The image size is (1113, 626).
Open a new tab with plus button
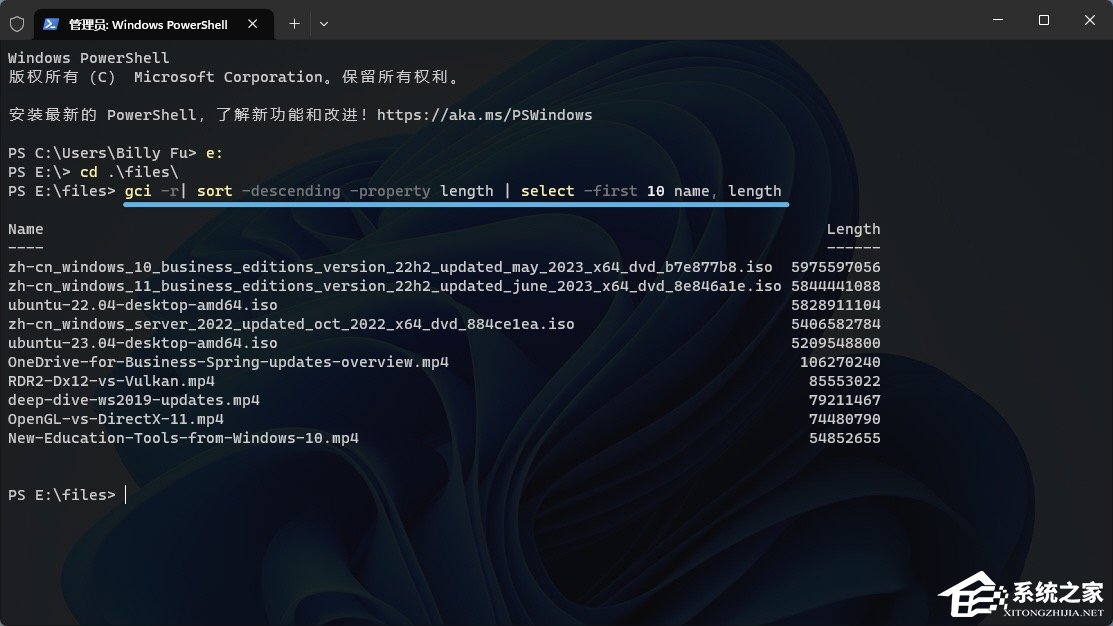pyautogui.click(x=295, y=24)
